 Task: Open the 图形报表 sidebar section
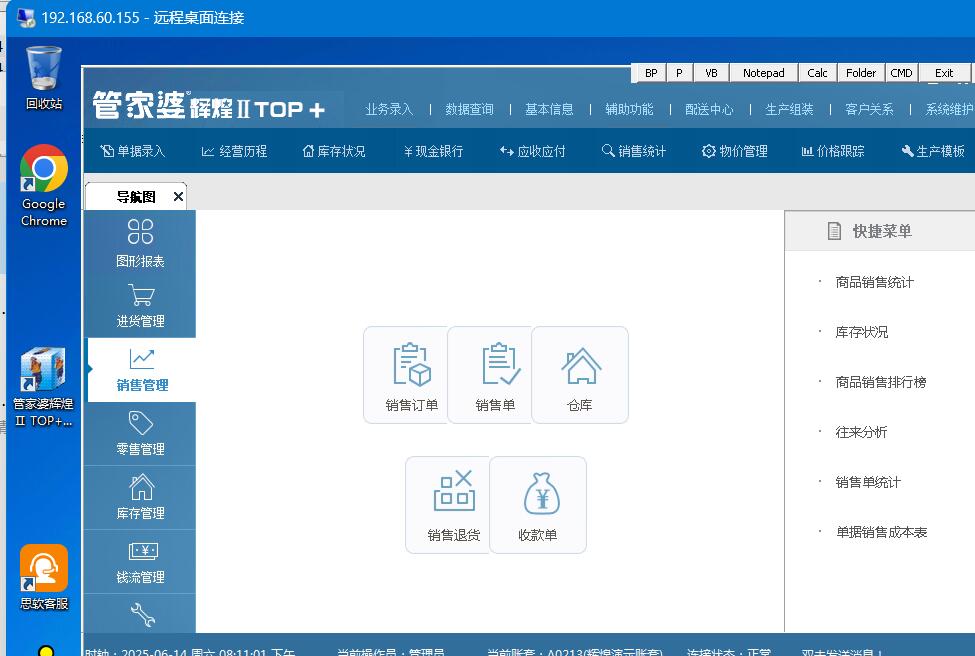[x=140, y=242]
